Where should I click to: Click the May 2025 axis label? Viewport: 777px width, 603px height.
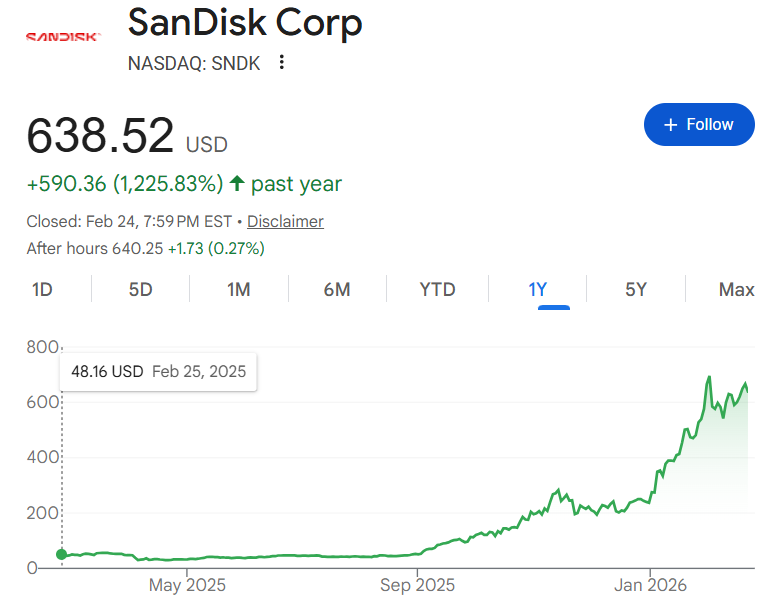pyautogui.click(x=187, y=585)
